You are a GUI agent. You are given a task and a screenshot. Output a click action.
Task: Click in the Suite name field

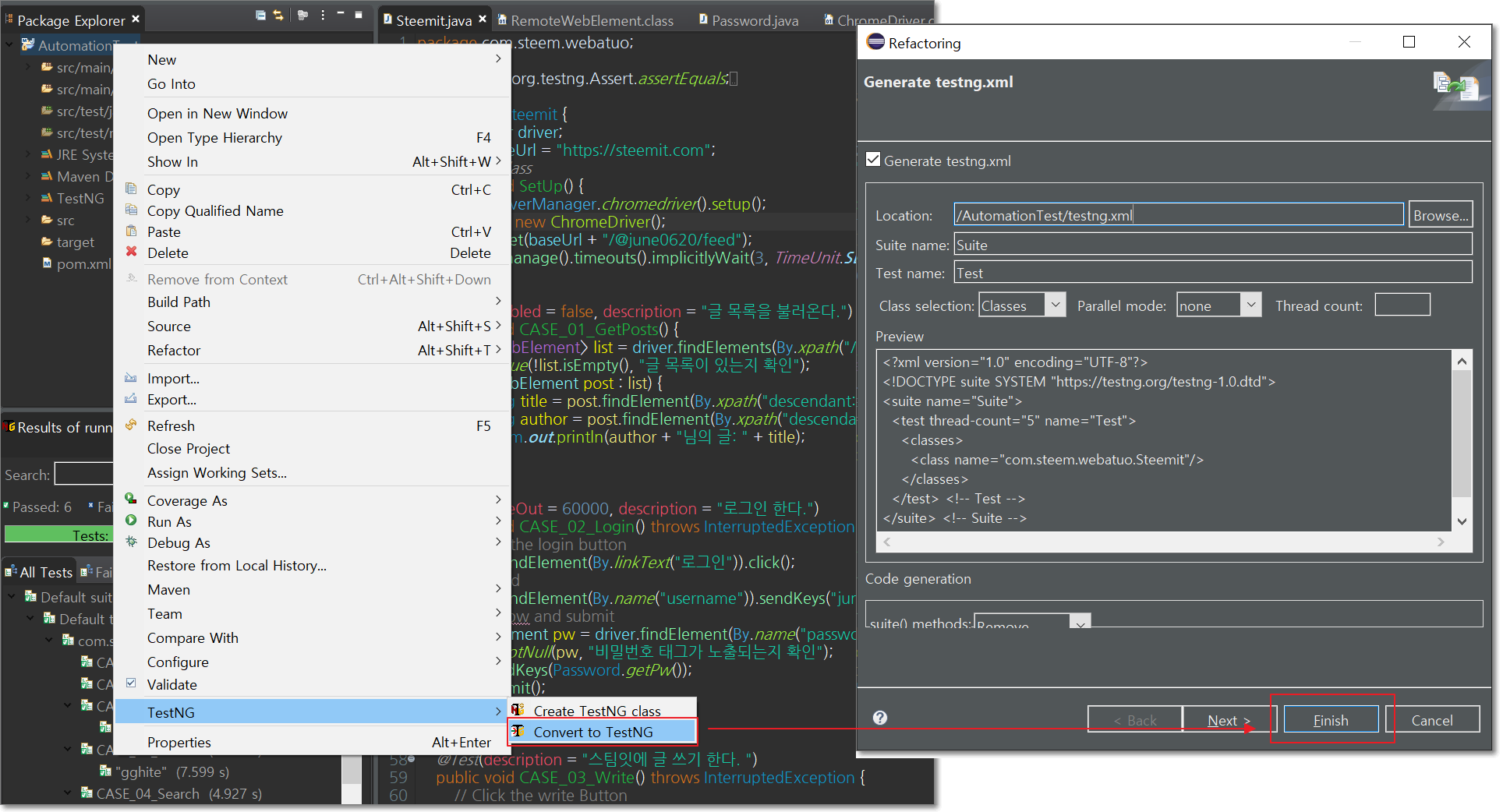click(x=1213, y=244)
